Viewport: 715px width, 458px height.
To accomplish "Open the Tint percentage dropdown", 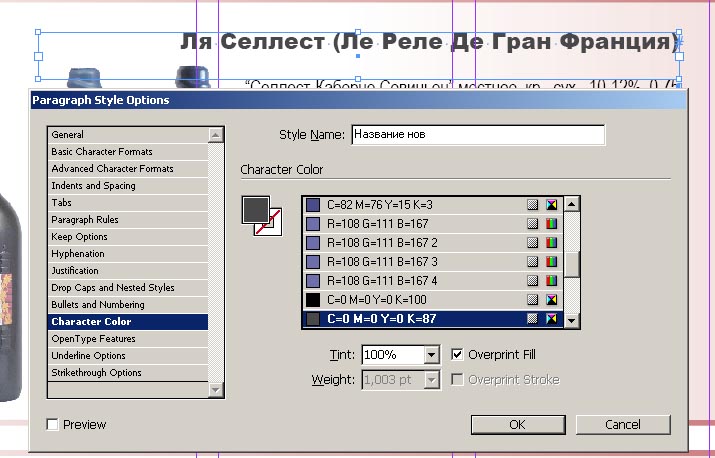I will pyautogui.click(x=431, y=355).
